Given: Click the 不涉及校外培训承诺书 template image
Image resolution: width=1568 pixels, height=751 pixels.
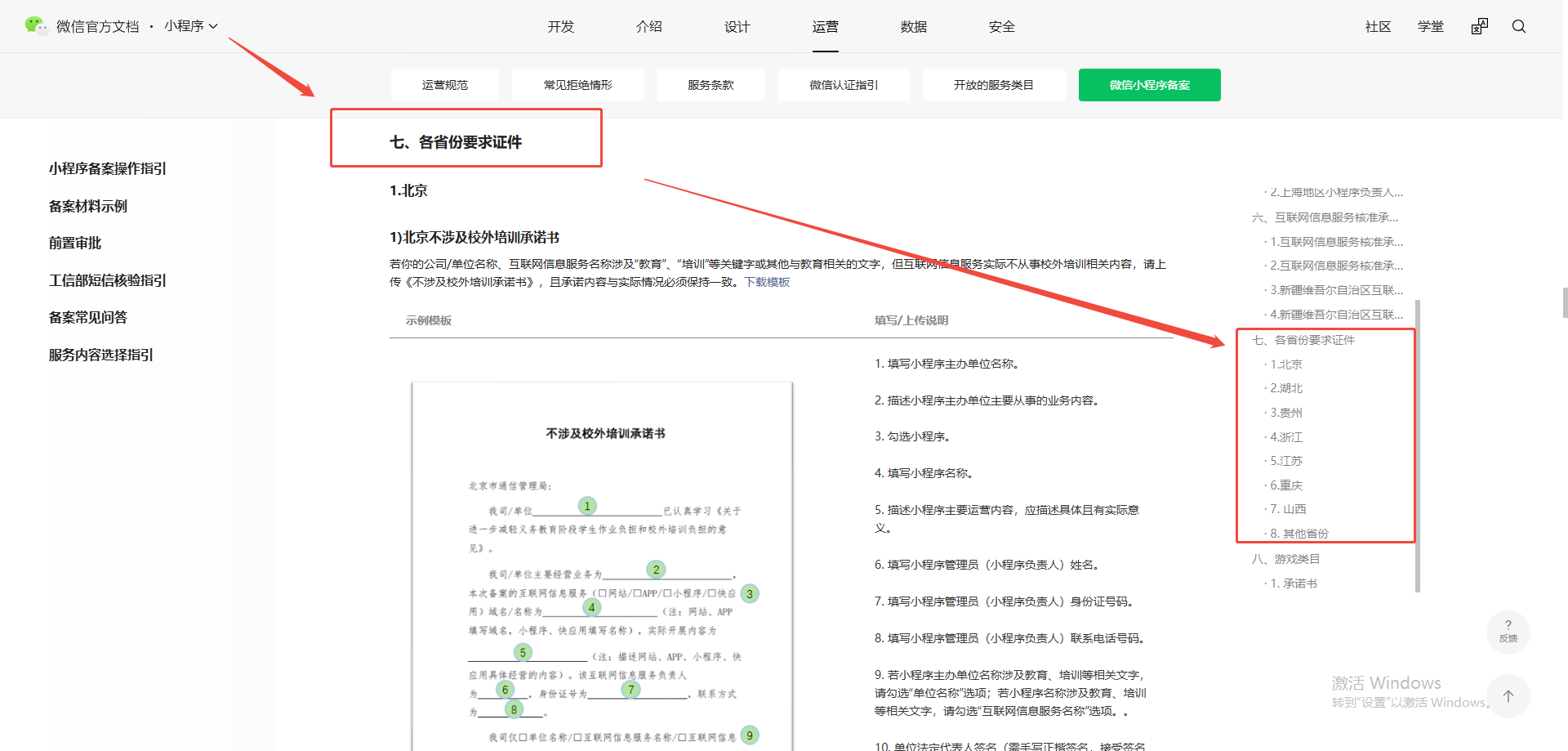Looking at the screenshot, I should click(x=603, y=564).
